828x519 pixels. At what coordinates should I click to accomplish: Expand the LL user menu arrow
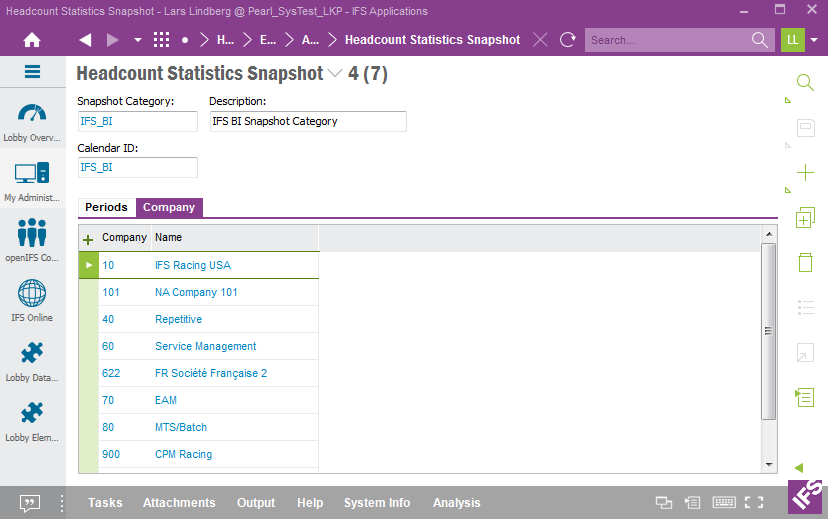click(814, 40)
